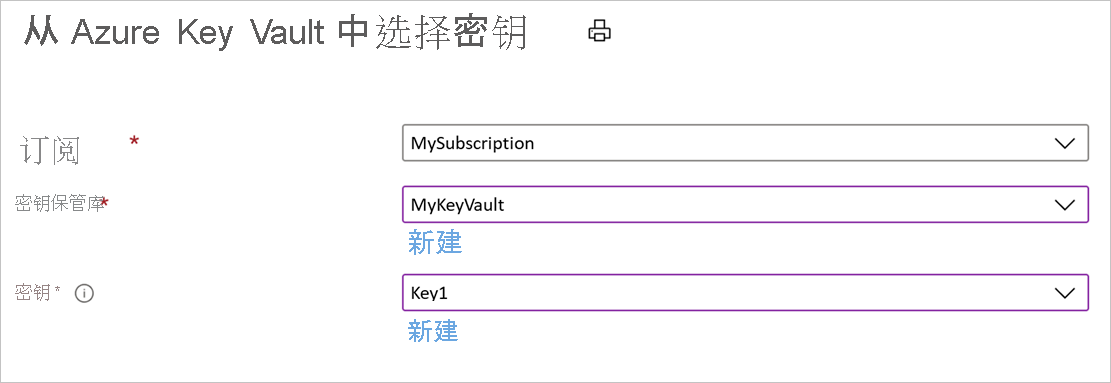Select the MySubscription text in subscription field
Screen dimensions: 1111x383
(x=472, y=144)
